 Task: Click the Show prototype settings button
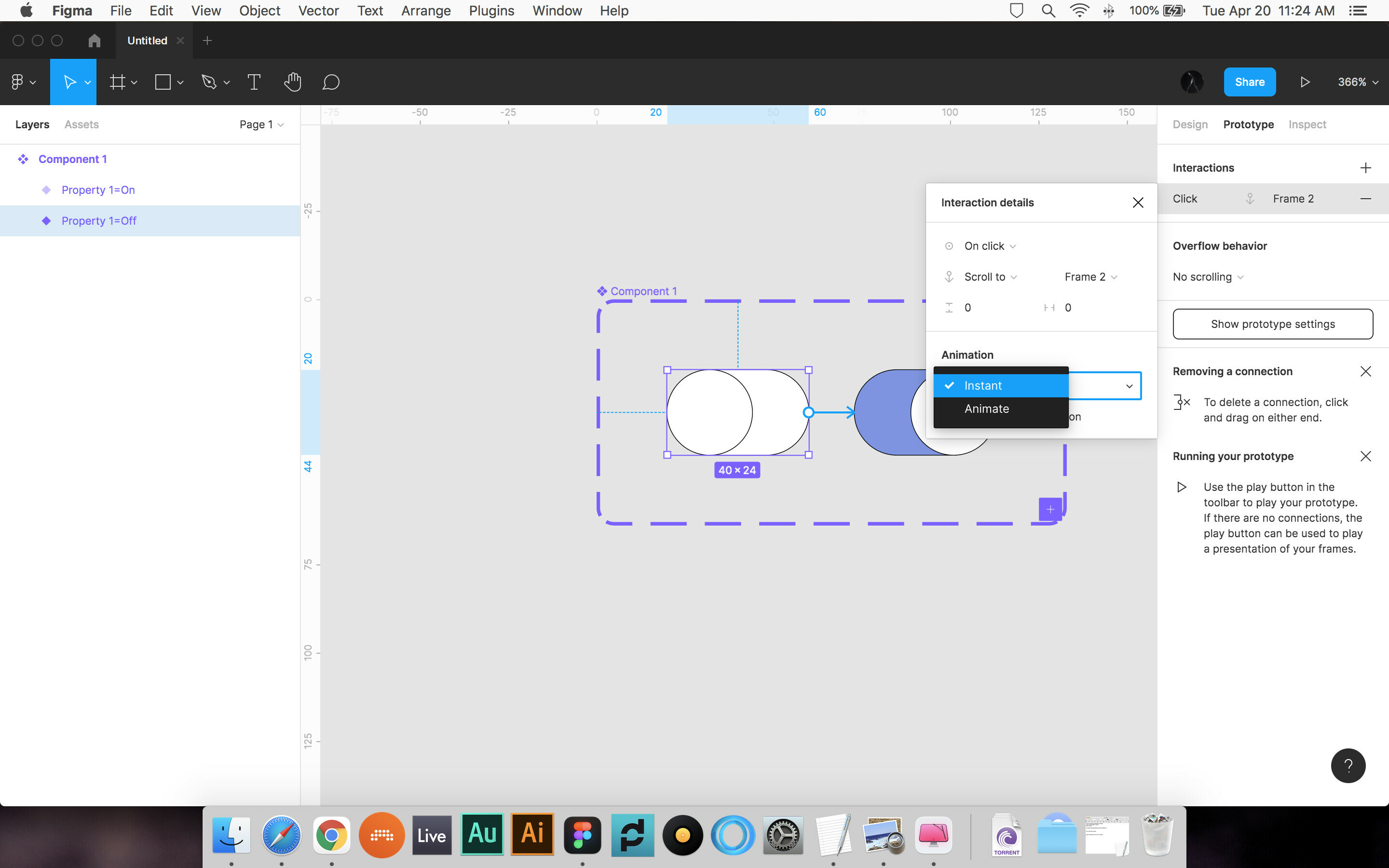pyautogui.click(x=1272, y=323)
